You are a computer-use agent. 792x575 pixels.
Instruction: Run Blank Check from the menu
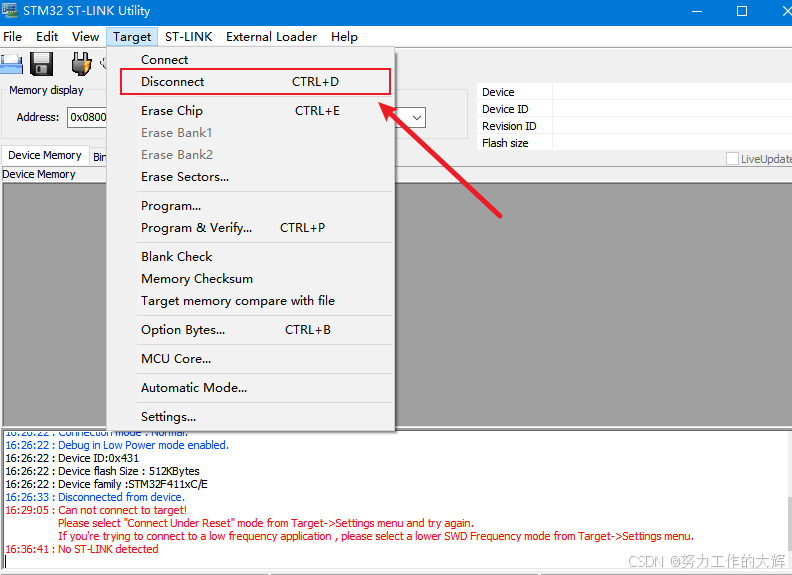[251, 257]
